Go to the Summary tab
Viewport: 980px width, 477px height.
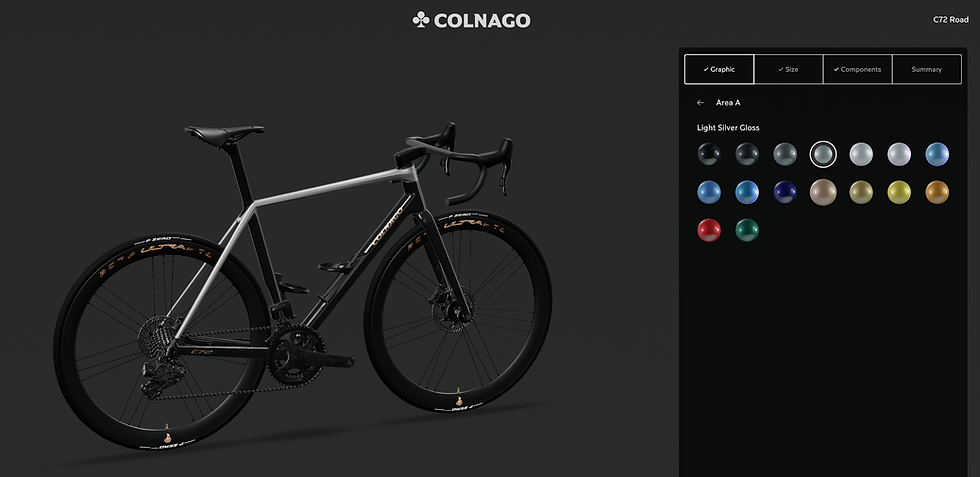point(927,69)
